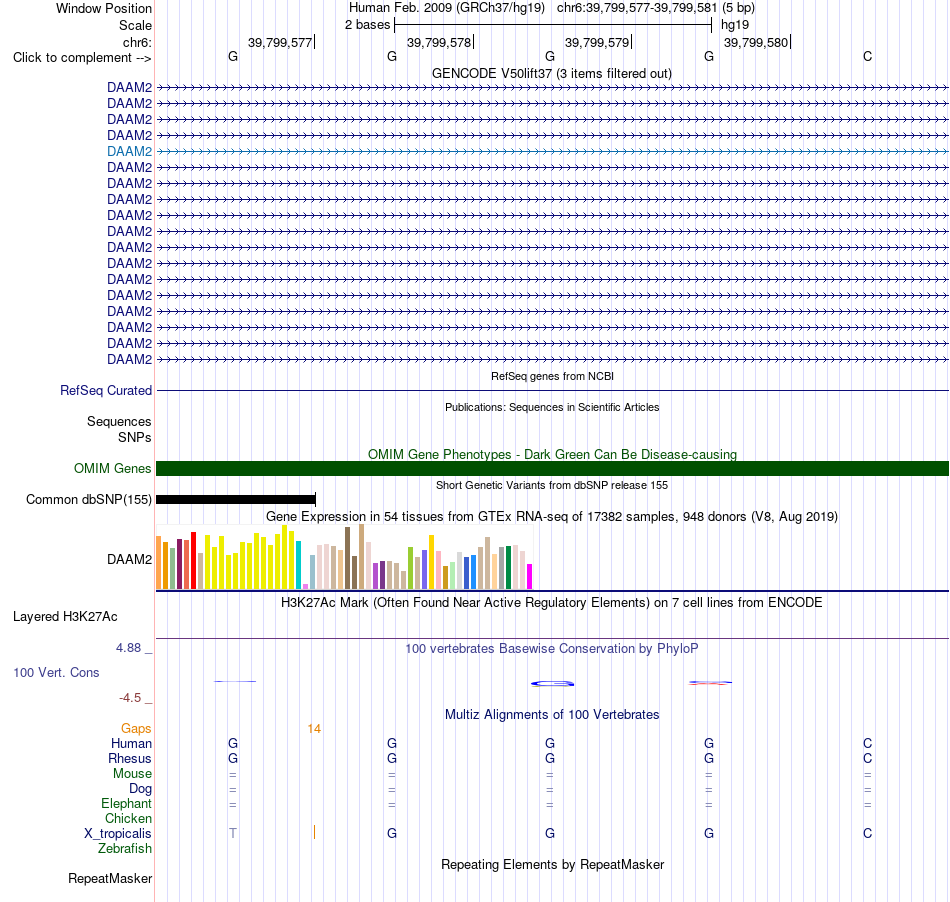Click the orange 'Gaps' row label
Screen dimensions: 950x902
tap(136, 728)
